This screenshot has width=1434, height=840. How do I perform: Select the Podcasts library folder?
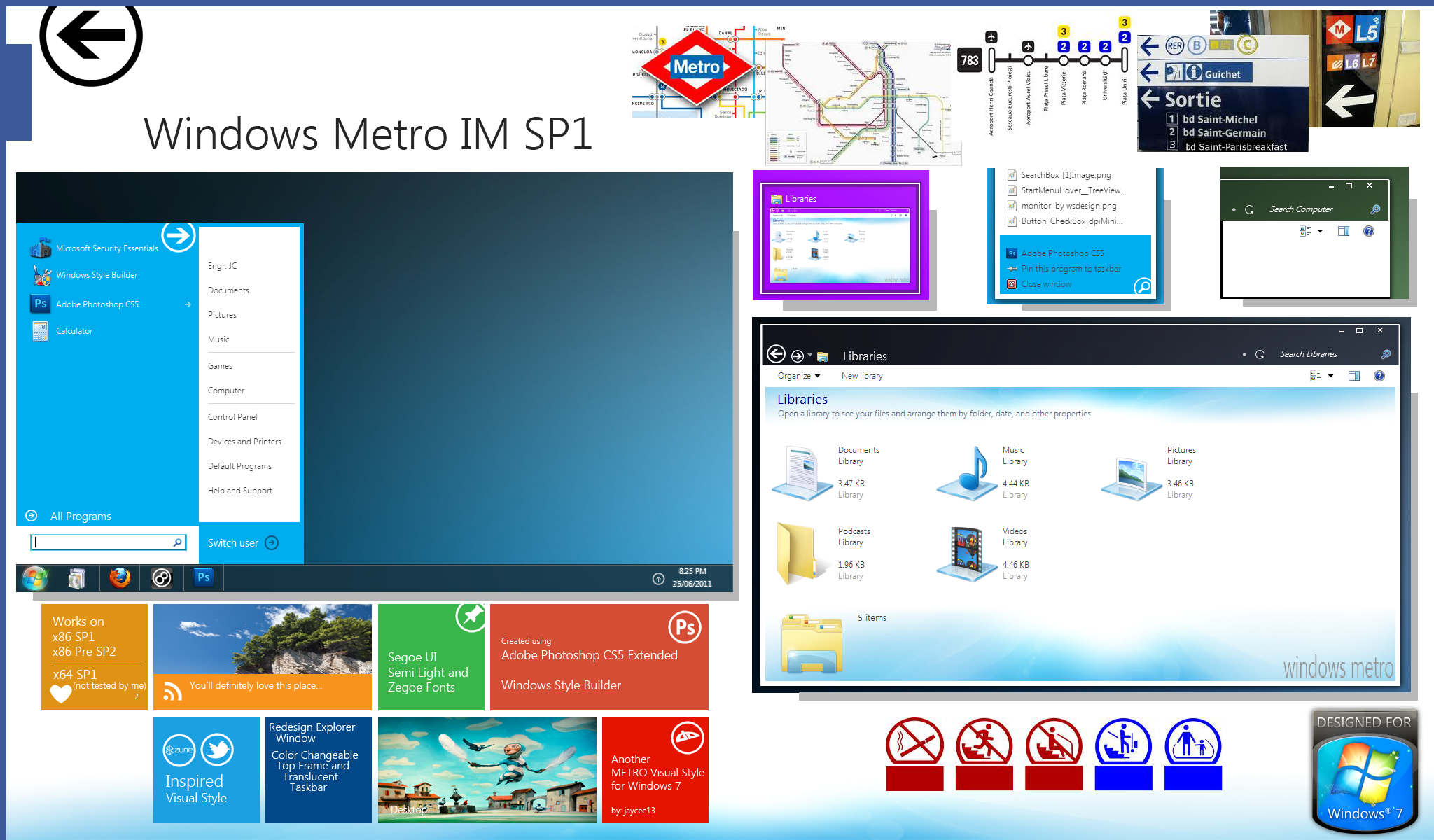(823, 554)
